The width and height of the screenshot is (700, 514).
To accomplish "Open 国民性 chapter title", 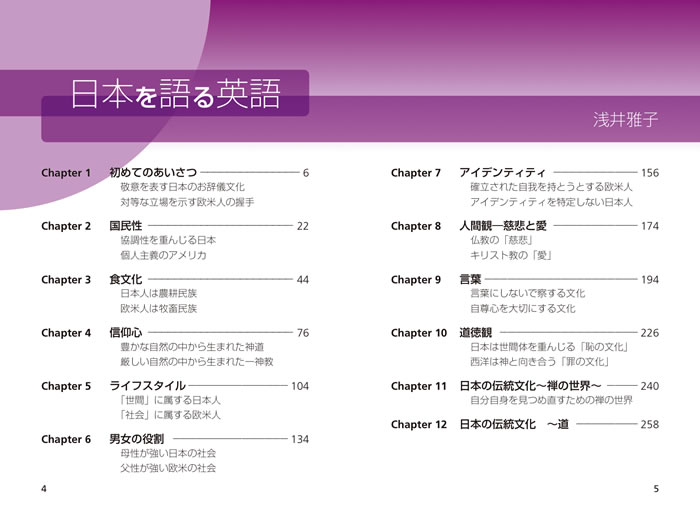I will click(x=126, y=226).
